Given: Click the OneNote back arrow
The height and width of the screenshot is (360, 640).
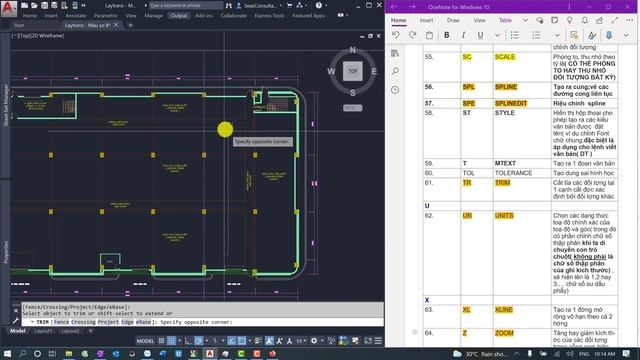Looking at the screenshot, I should (394, 7).
